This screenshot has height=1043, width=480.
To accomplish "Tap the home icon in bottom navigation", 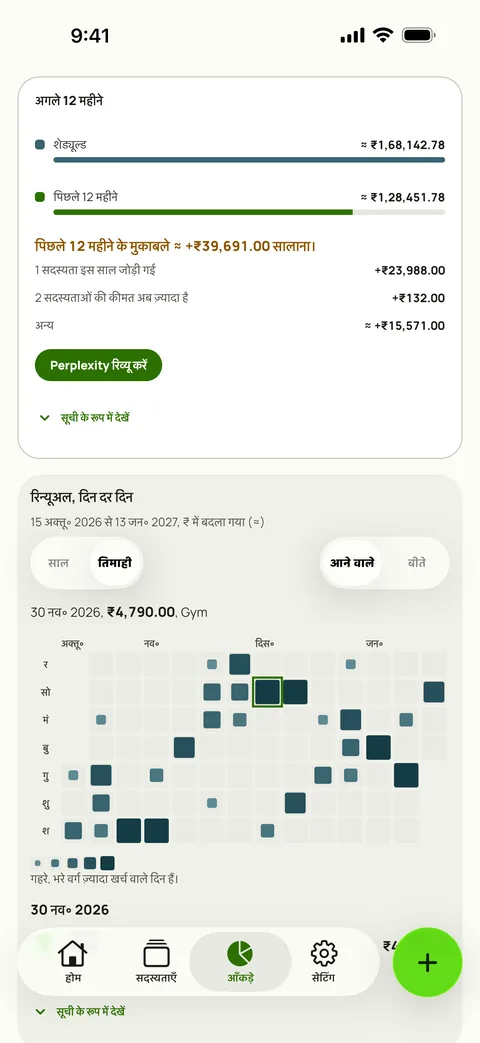I will [x=72, y=953].
